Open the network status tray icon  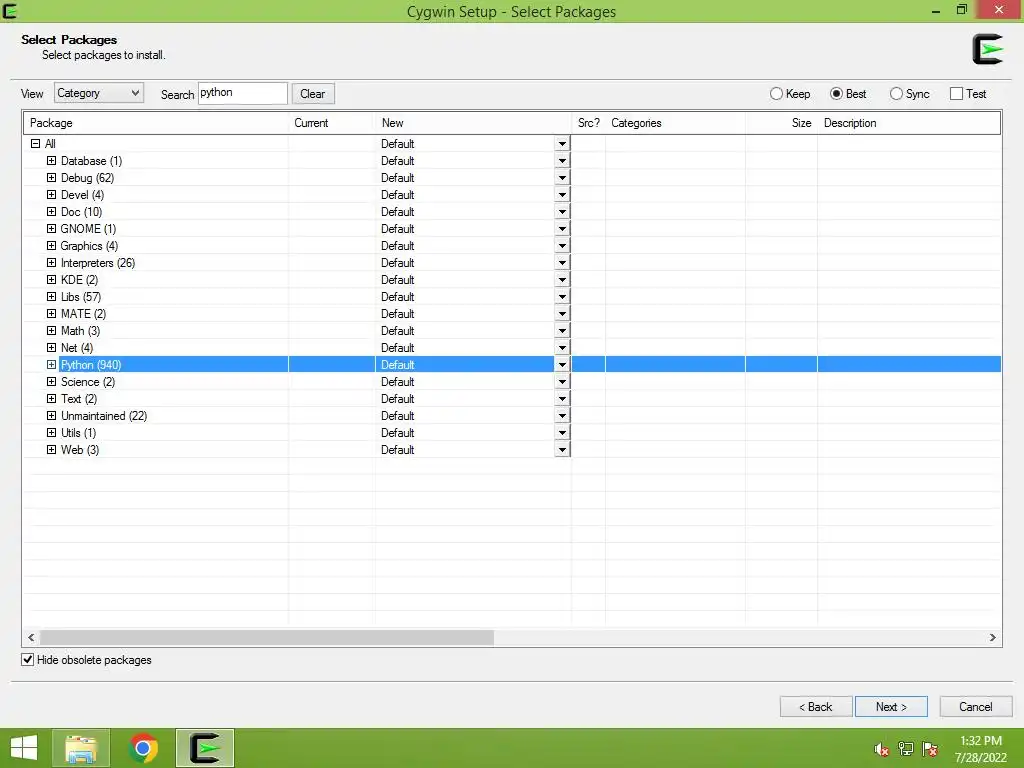point(906,749)
